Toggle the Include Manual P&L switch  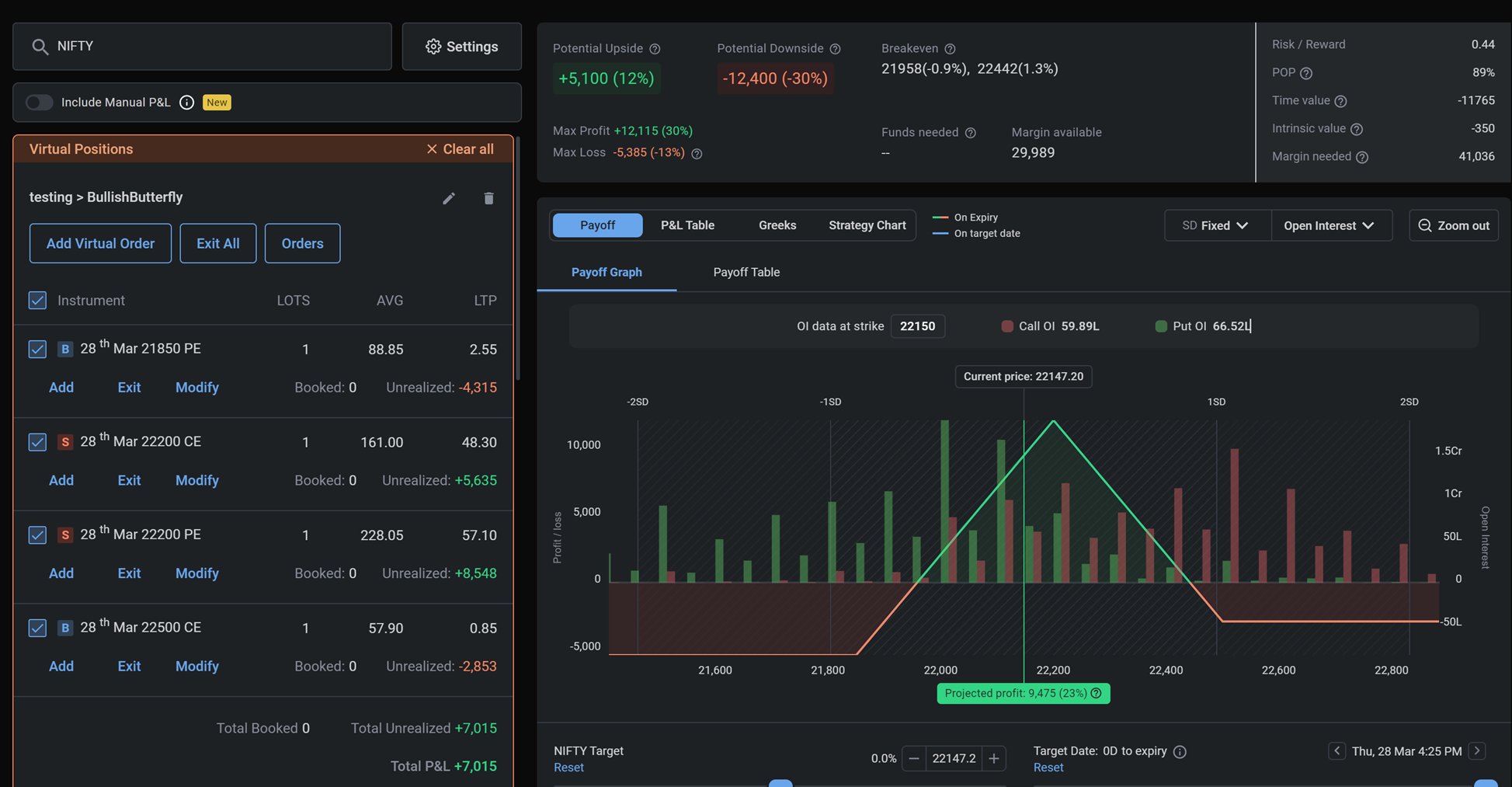click(x=39, y=103)
